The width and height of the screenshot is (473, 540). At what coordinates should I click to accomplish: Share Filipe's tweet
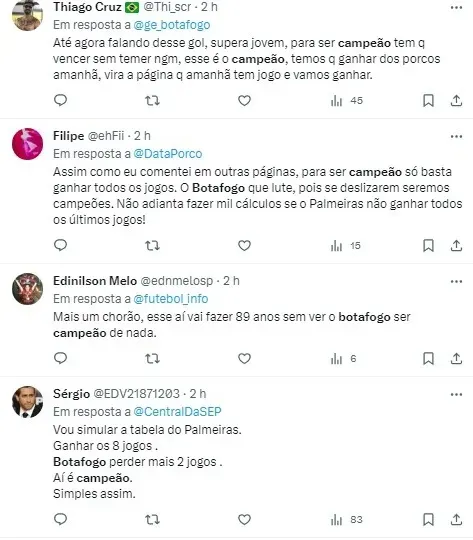click(x=456, y=246)
